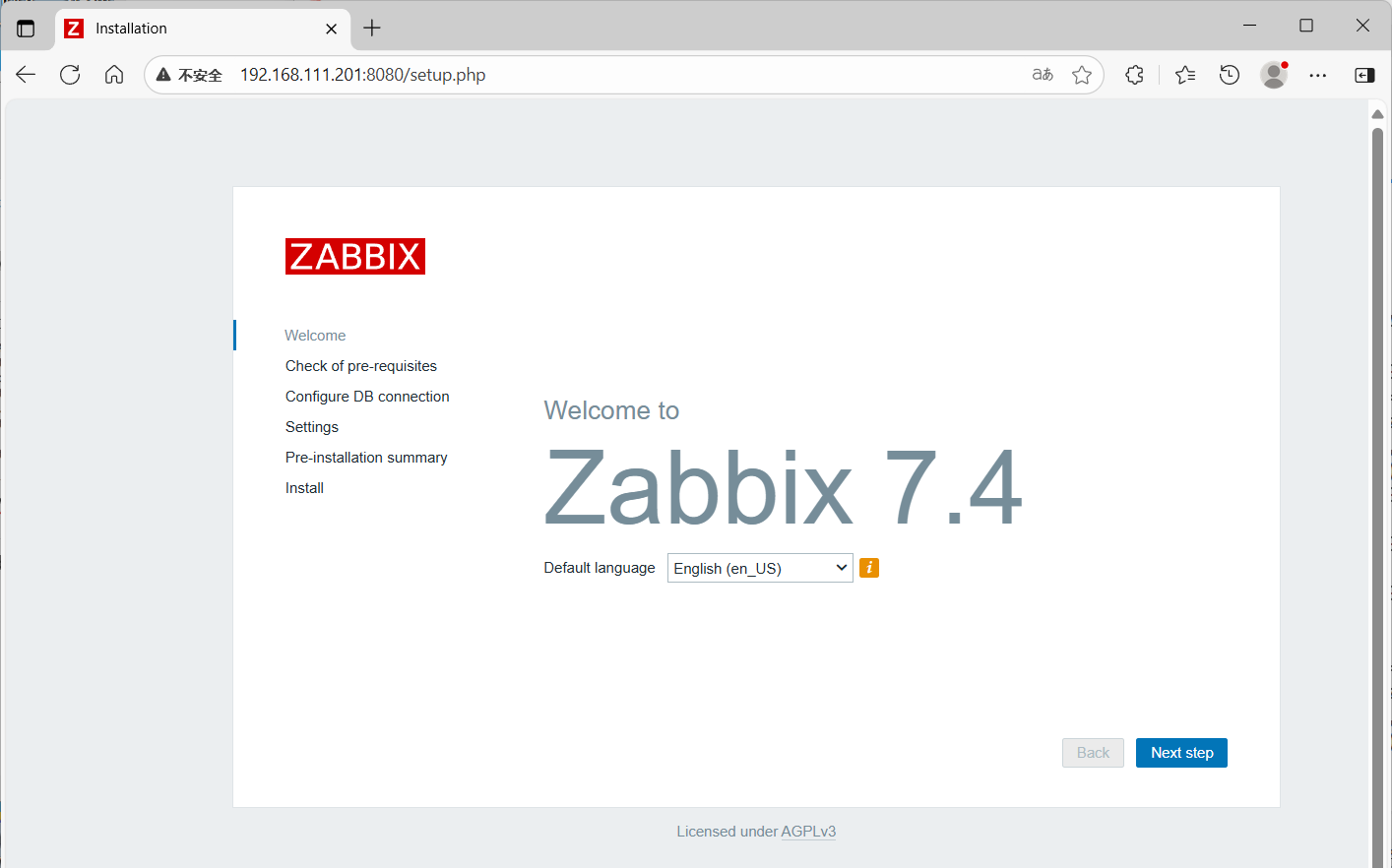
Task: Click the browser back arrow
Action: click(x=26, y=74)
